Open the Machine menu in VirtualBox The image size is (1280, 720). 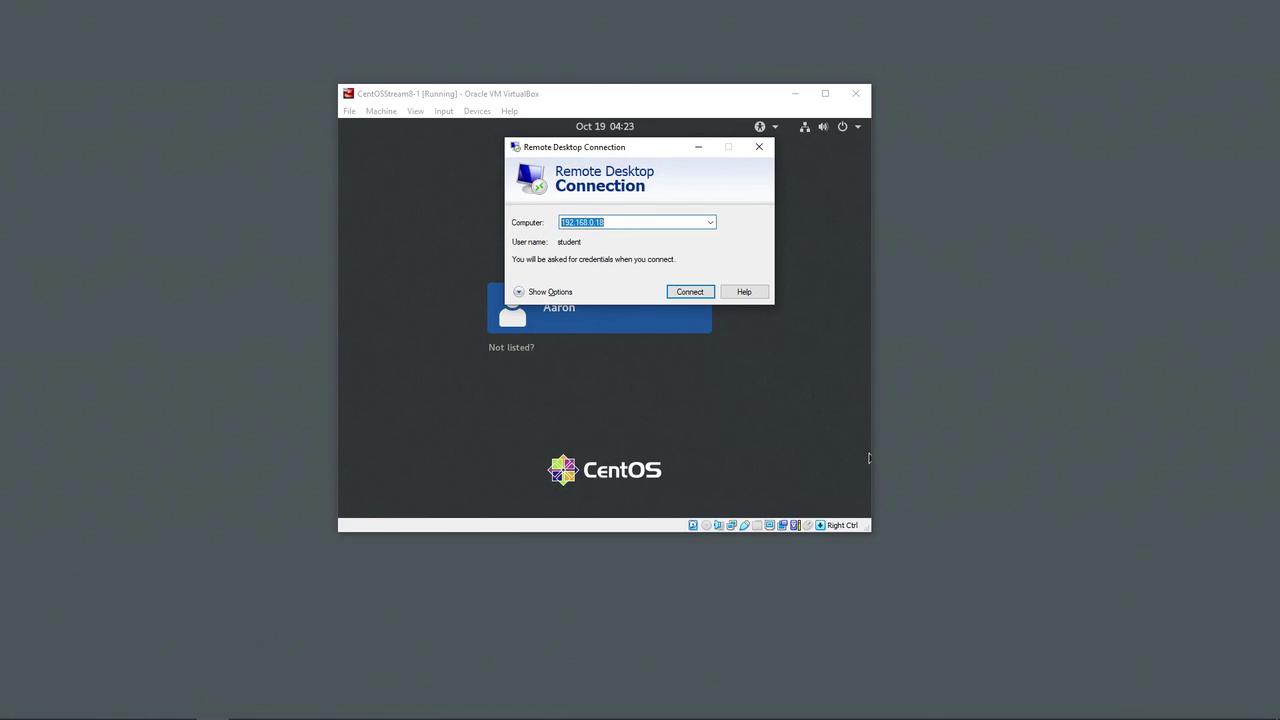click(x=381, y=111)
